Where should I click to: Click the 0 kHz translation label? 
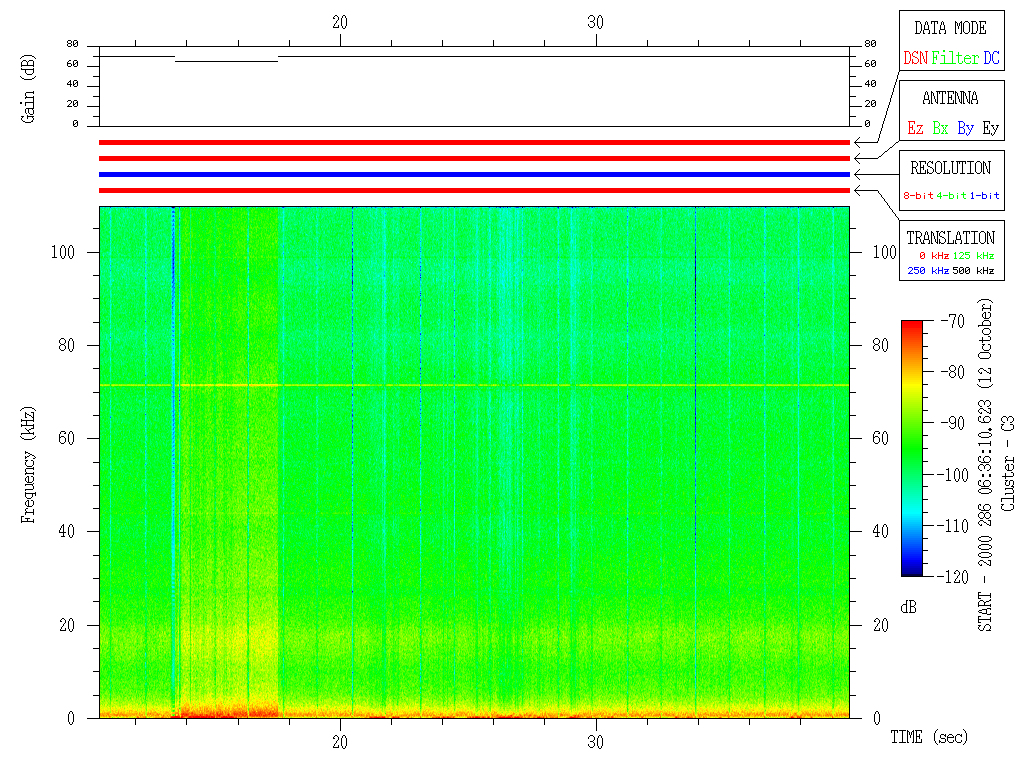tap(934, 257)
